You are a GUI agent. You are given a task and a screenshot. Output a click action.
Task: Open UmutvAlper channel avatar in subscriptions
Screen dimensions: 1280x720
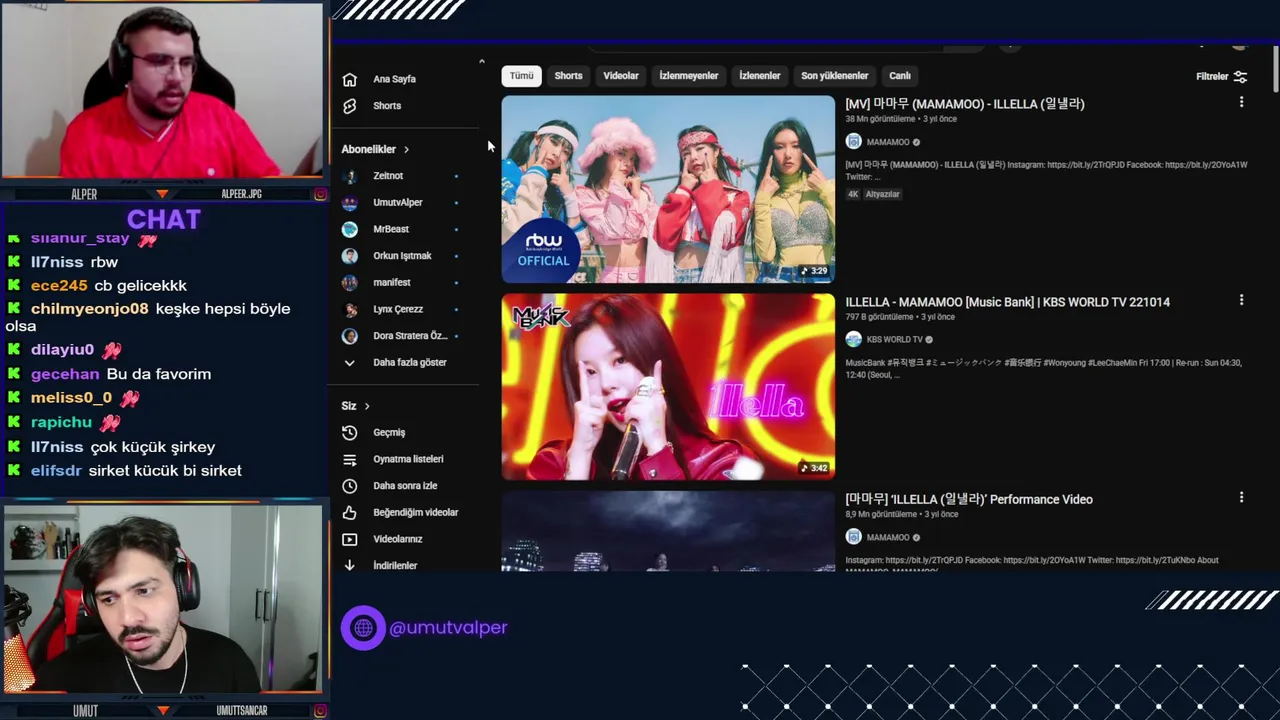coord(349,203)
